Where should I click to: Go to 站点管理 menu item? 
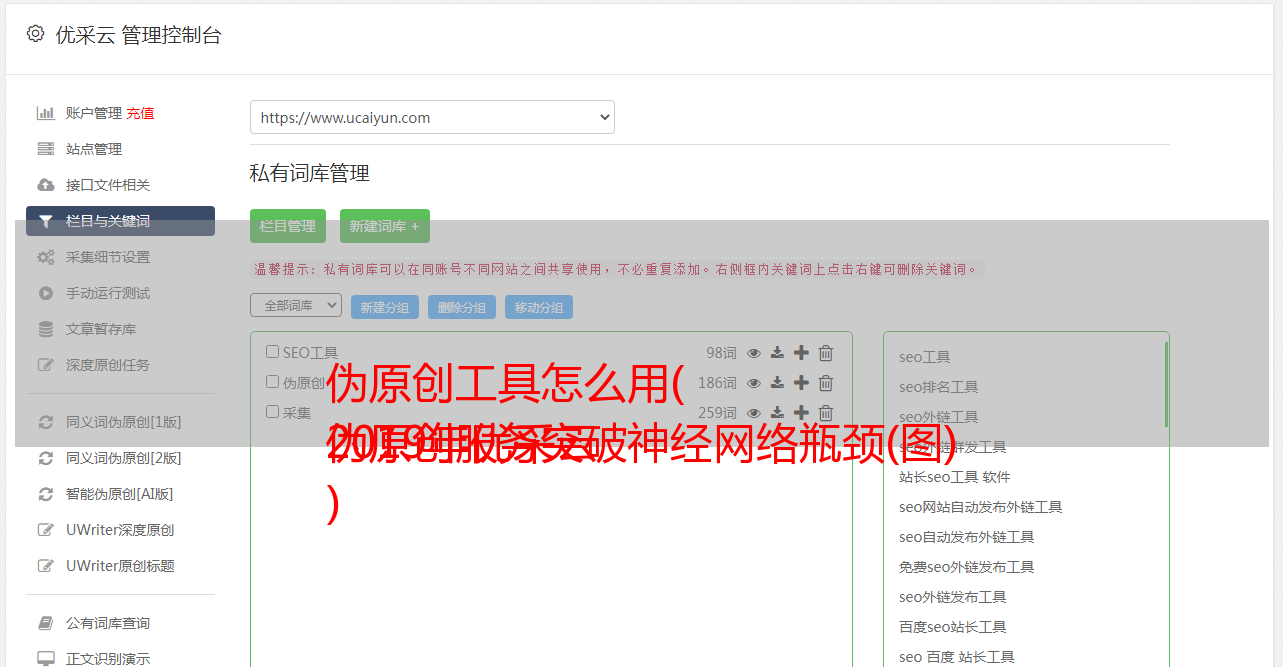tap(94, 149)
